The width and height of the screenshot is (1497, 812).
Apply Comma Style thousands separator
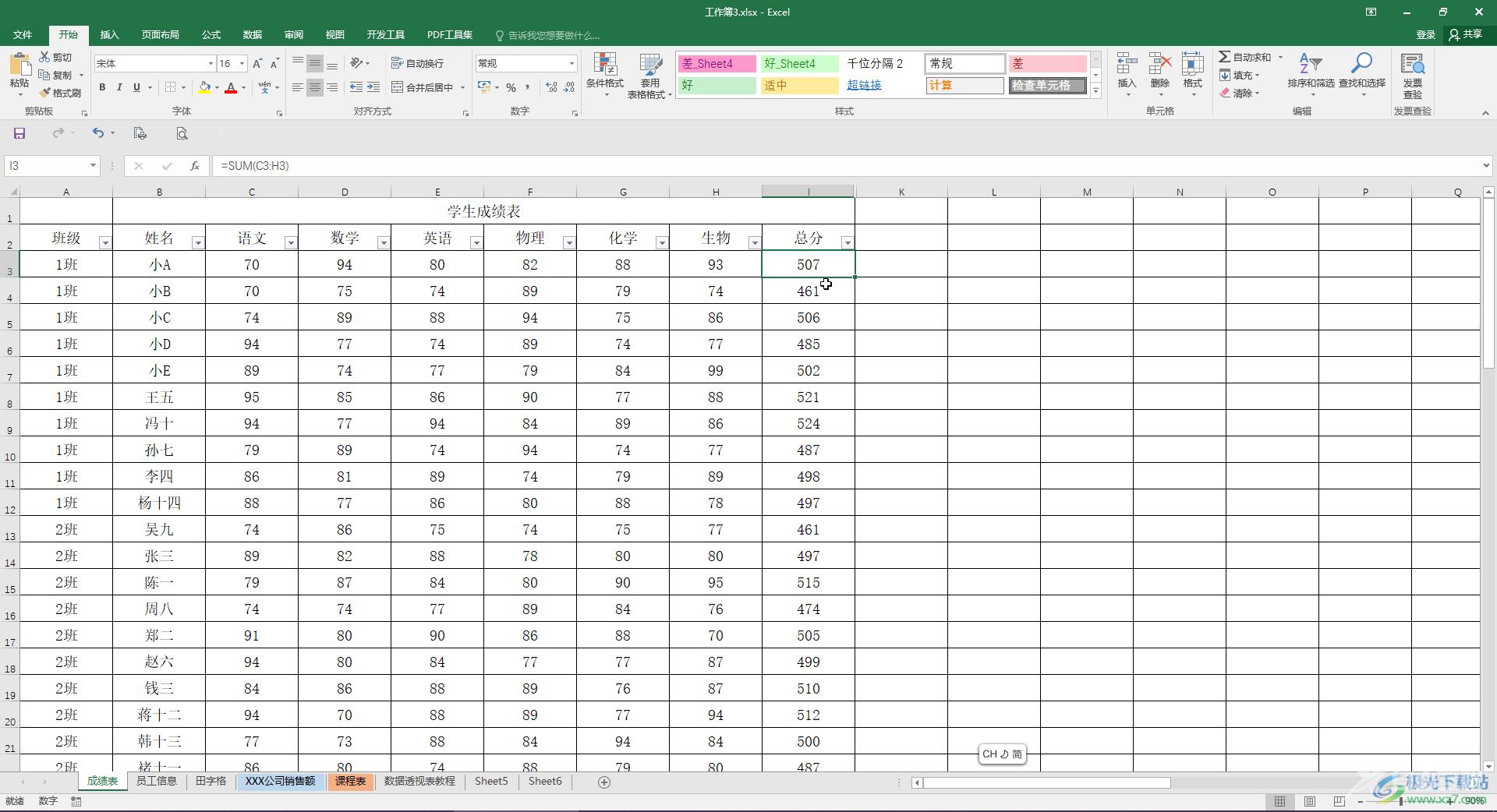(x=528, y=87)
